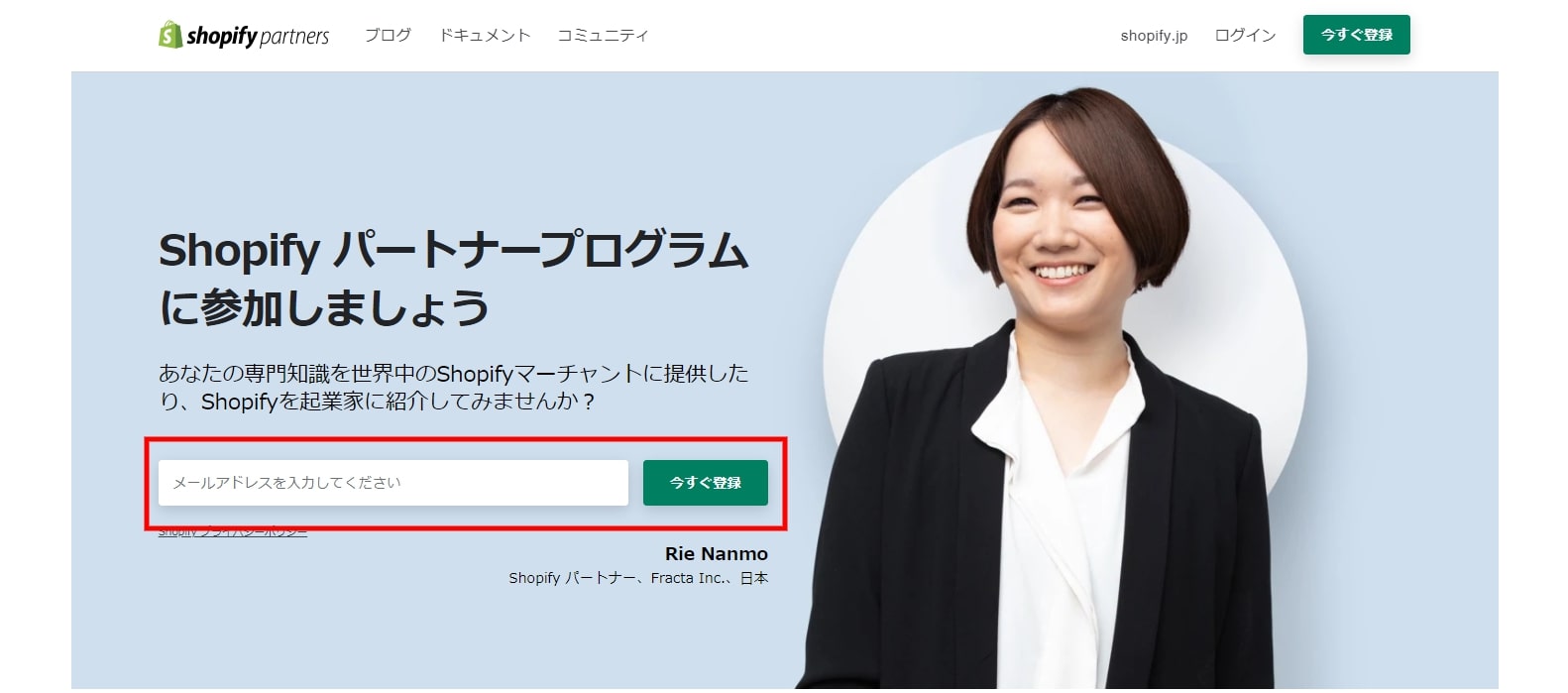
Task: Open the ブログ menu item
Action: [388, 35]
